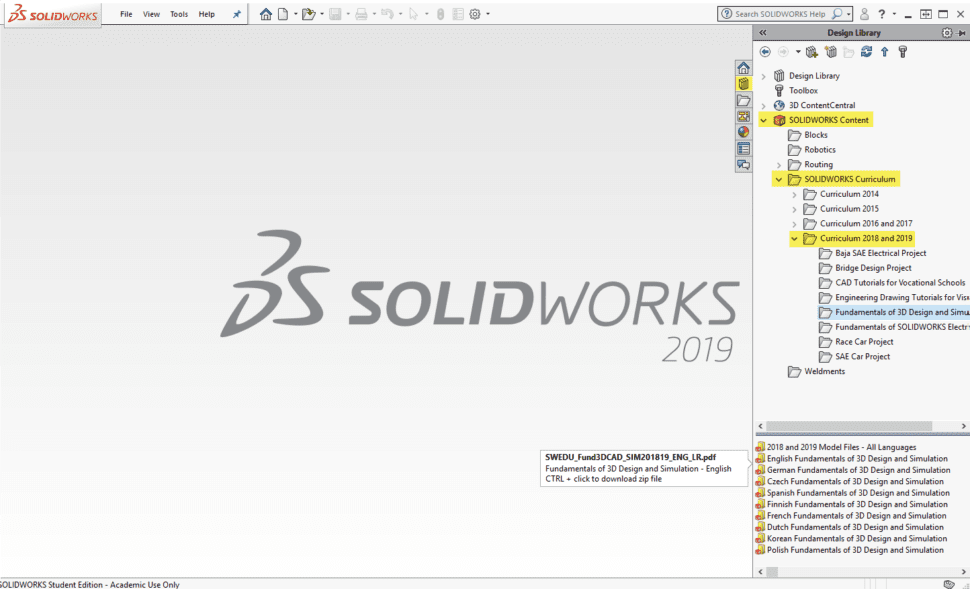Refresh the Design Library

(867, 52)
